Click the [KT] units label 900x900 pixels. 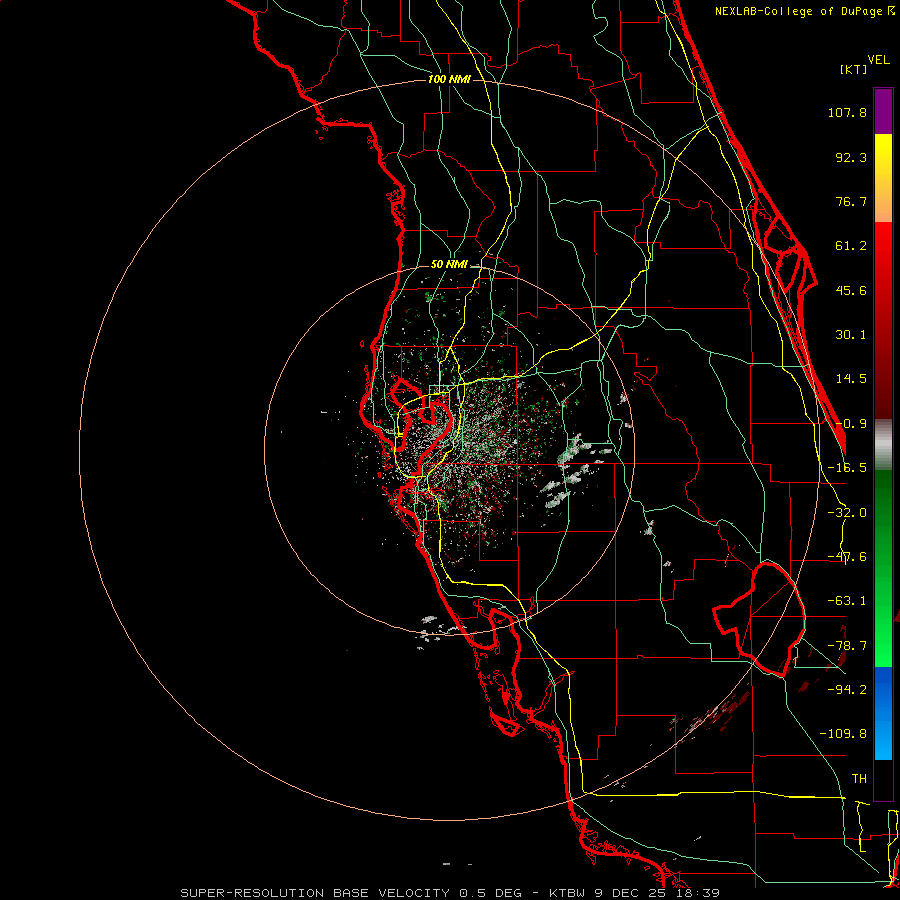854,69
